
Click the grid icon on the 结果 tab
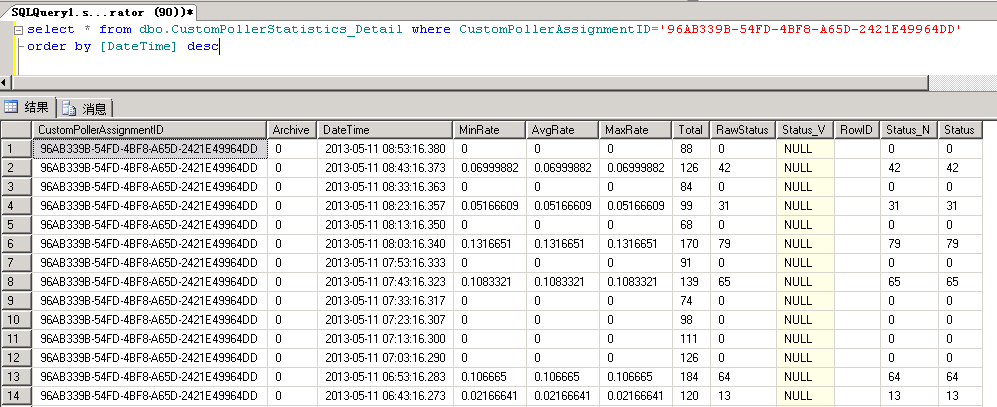click(x=11, y=107)
